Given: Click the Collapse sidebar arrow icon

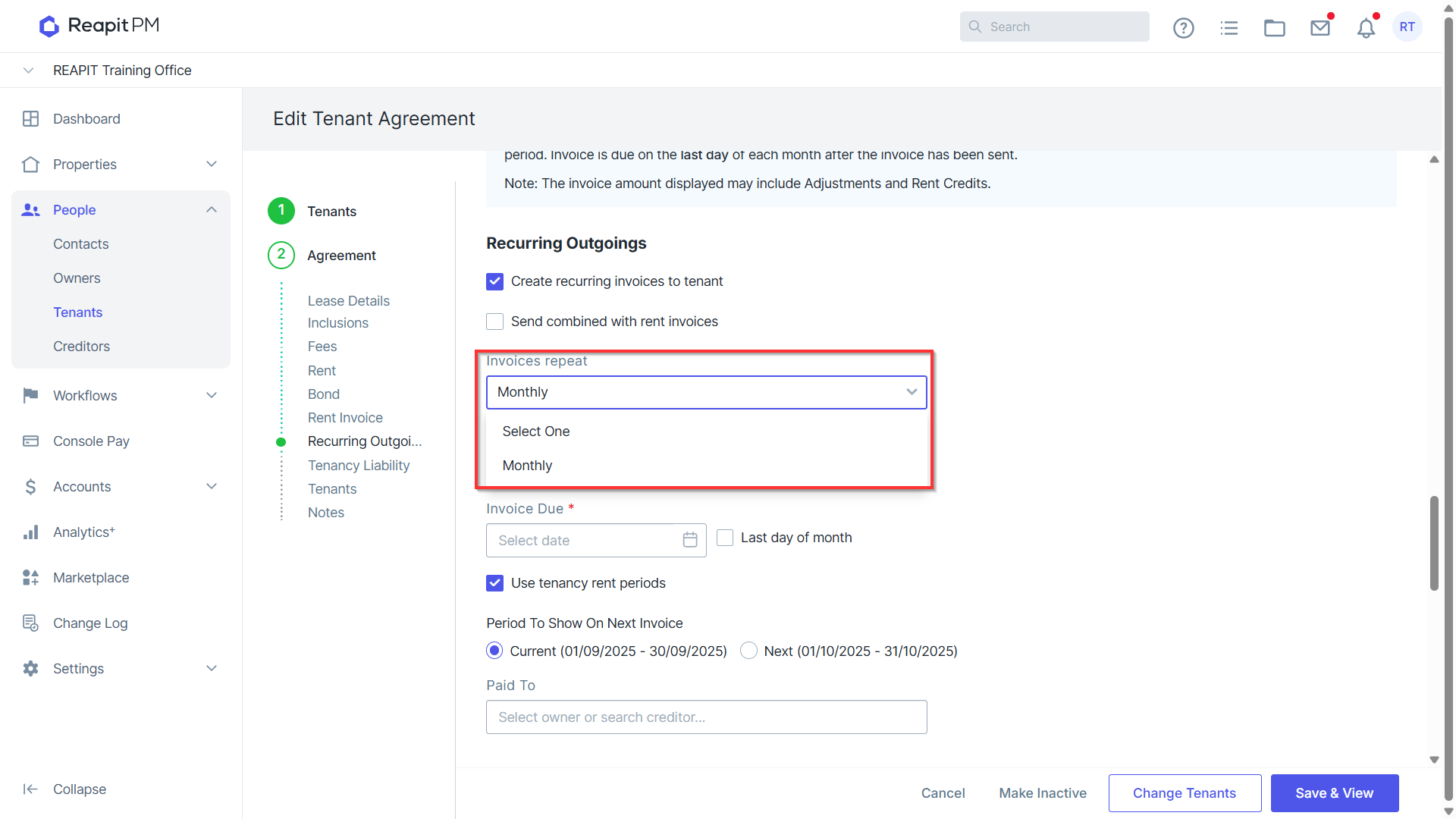Looking at the screenshot, I should [30, 789].
